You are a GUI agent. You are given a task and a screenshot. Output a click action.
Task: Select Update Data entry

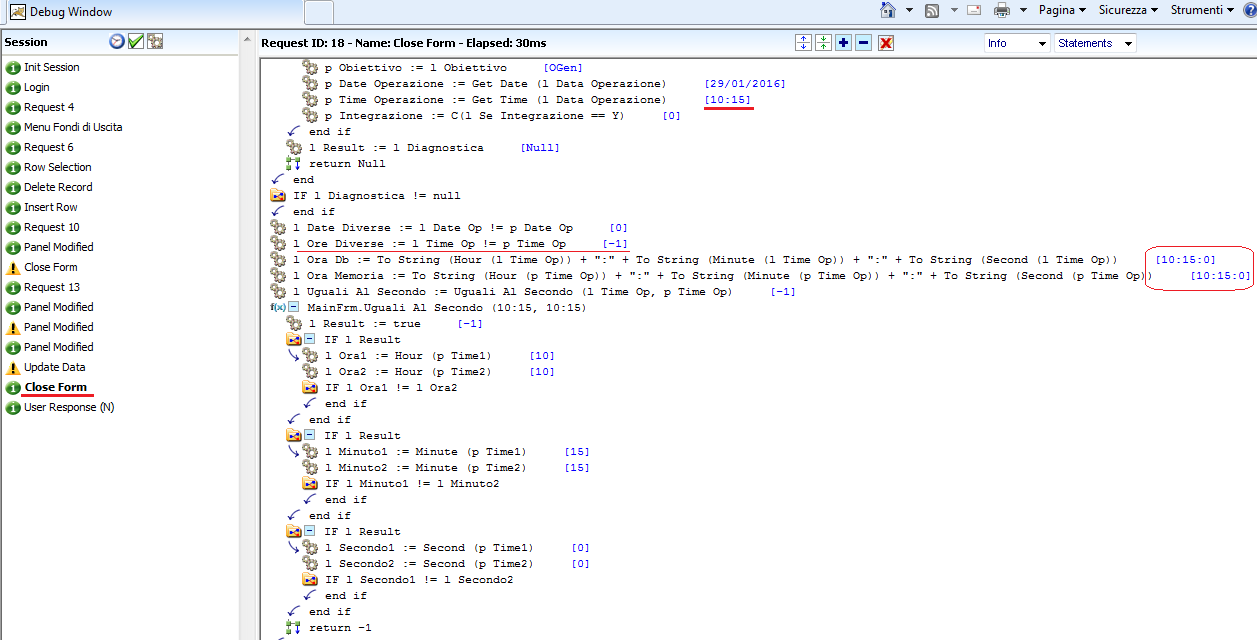(x=55, y=367)
